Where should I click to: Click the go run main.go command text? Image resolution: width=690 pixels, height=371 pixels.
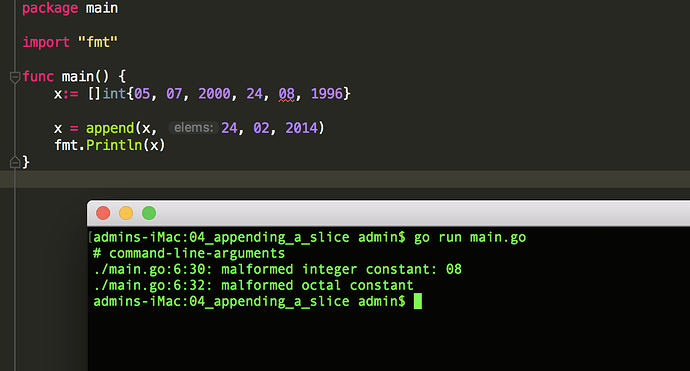470,238
